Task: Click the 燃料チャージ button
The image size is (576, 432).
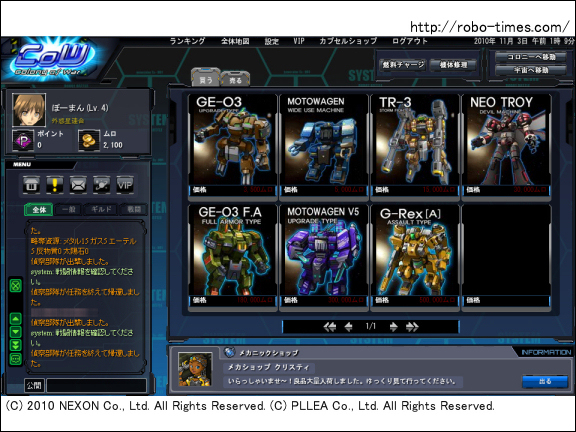Action: [x=403, y=65]
